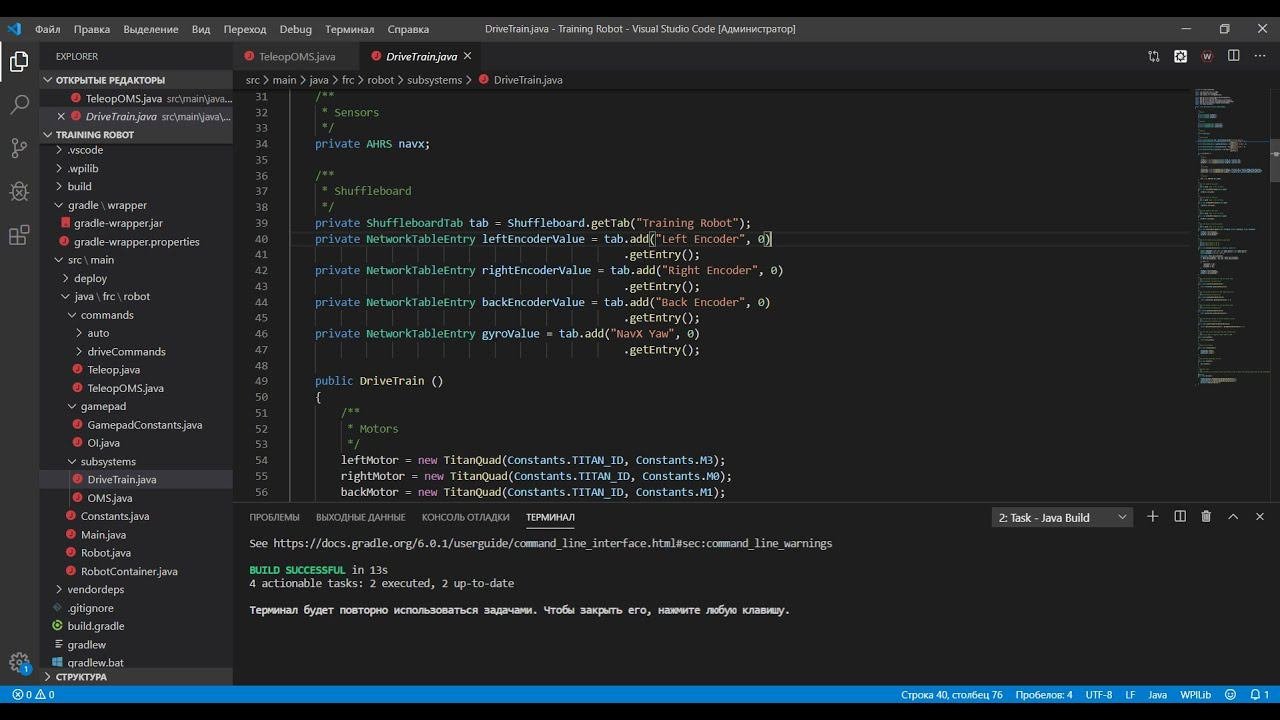Screen dimensions: 1280x720
Task: Open the Source Control view
Action: coord(19,148)
